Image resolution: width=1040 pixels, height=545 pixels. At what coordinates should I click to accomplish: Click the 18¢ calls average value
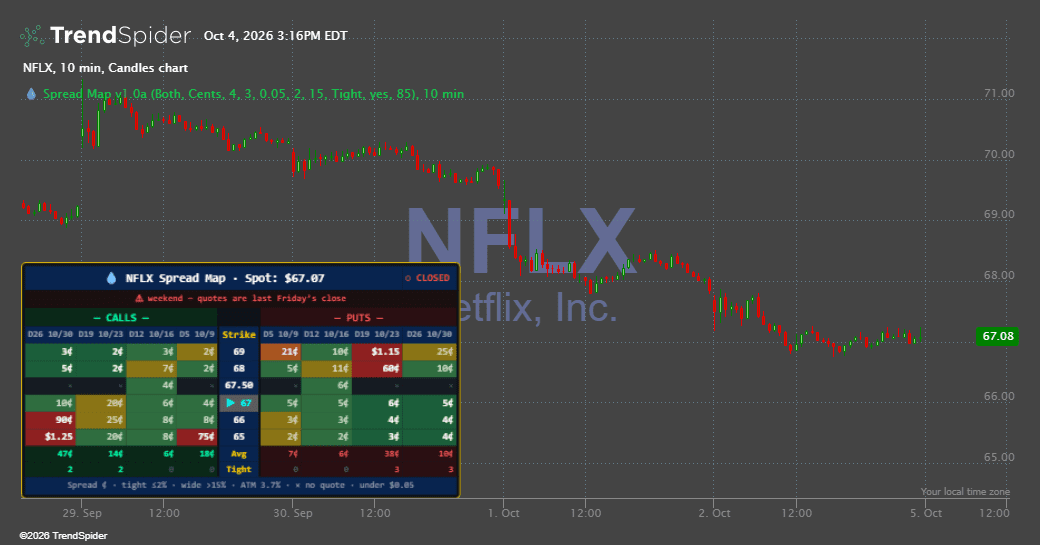(207, 454)
